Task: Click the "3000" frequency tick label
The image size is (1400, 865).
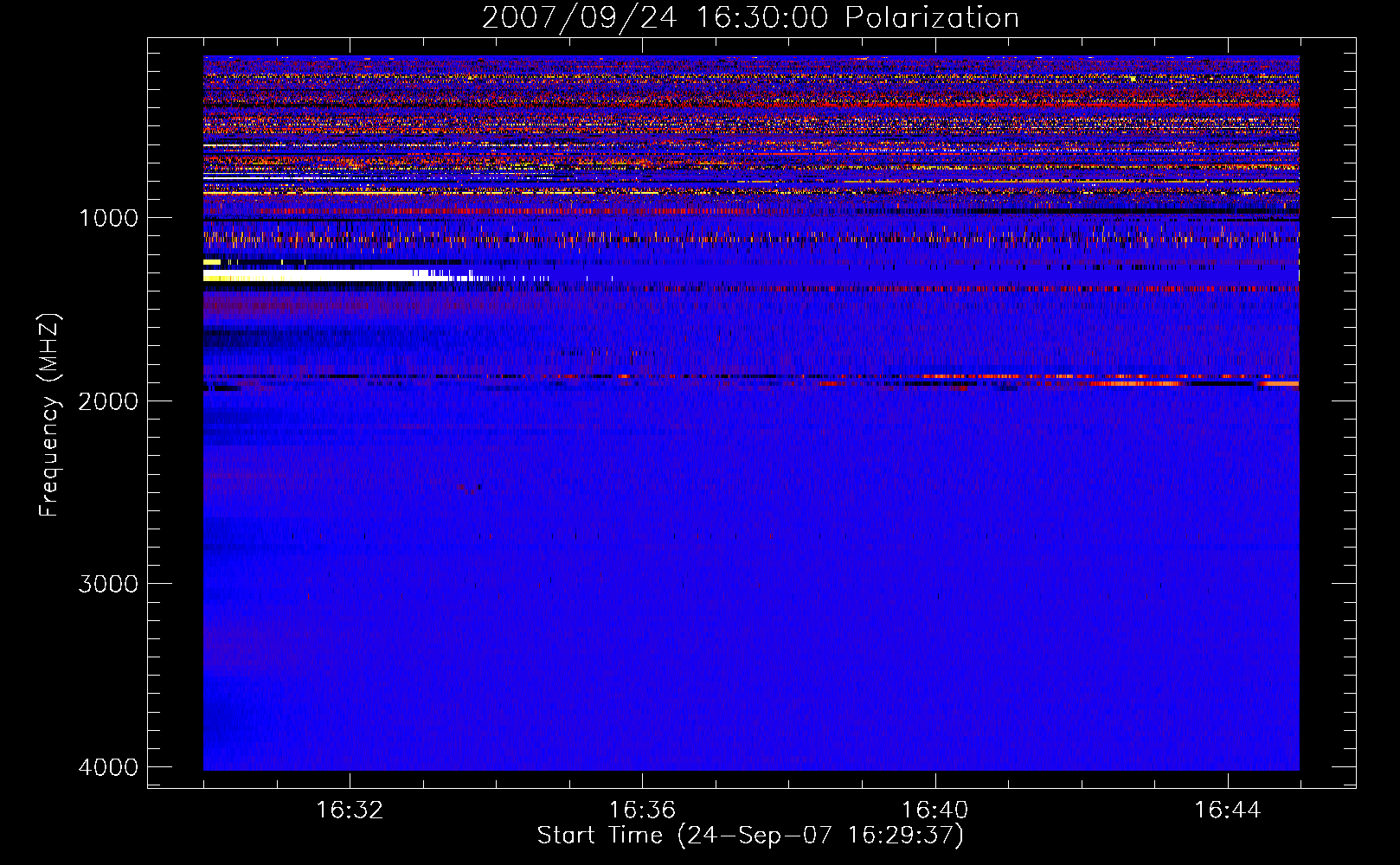Action: click(x=108, y=584)
